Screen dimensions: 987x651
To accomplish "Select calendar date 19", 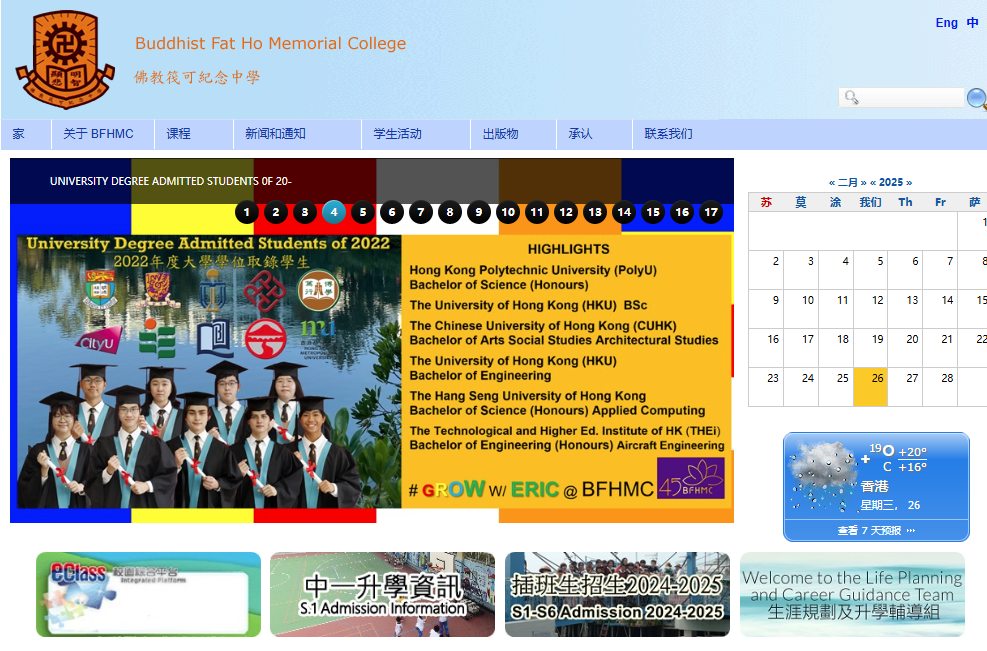I will click(x=871, y=348).
